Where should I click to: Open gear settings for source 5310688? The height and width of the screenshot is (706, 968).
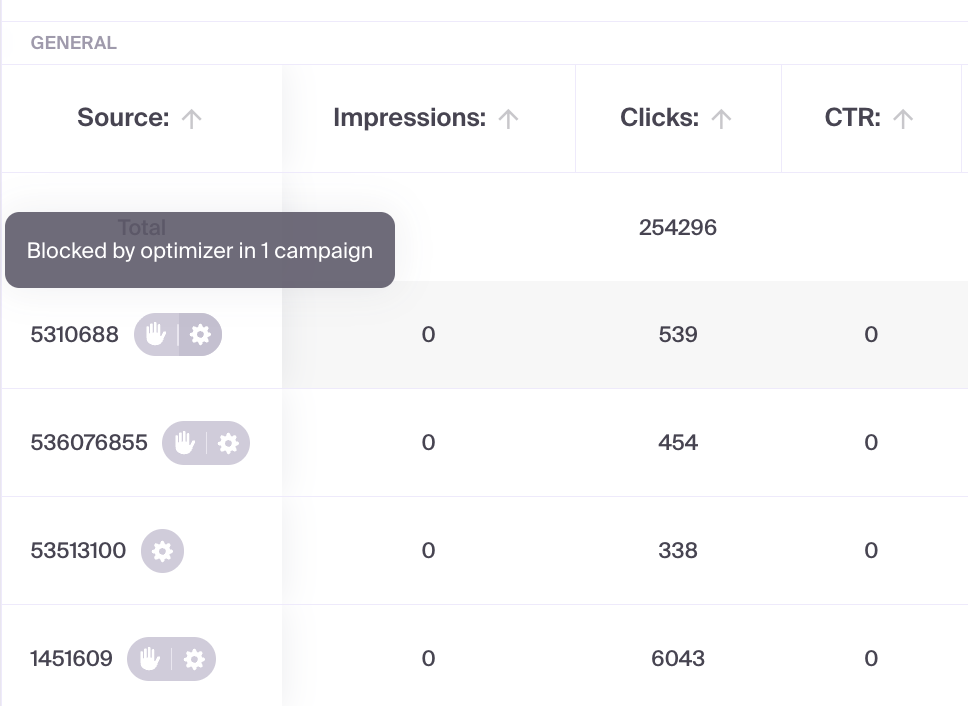(x=200, y=335)
